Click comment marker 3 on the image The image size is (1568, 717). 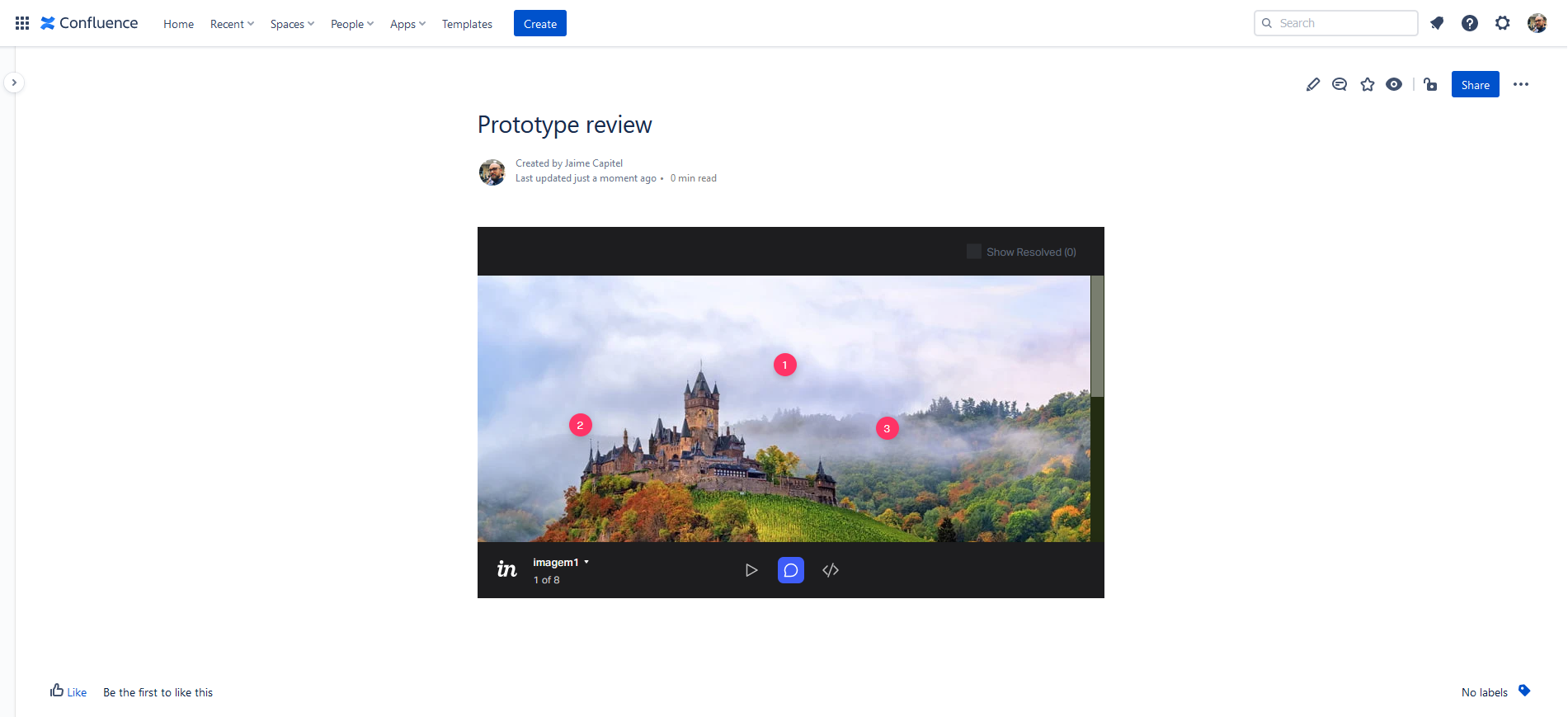887,428
